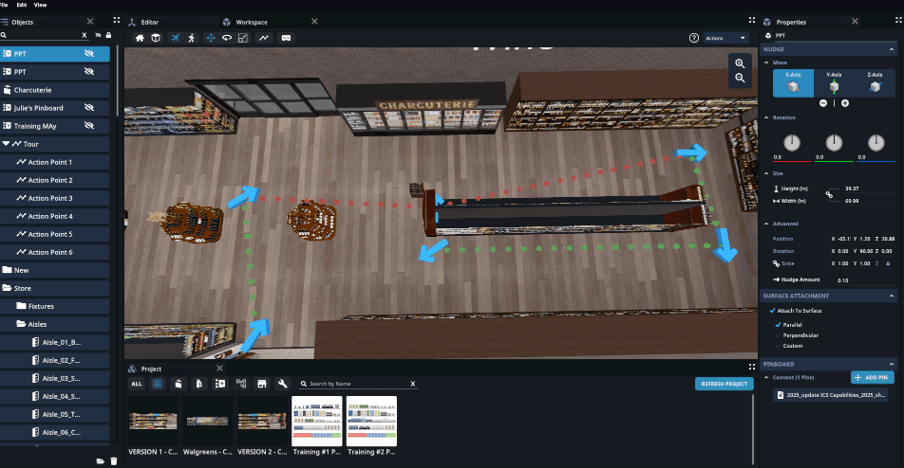Screen dimensions: 904x468
Task: Zoom in using the magnifier plus icon
Action: (740, 63)
